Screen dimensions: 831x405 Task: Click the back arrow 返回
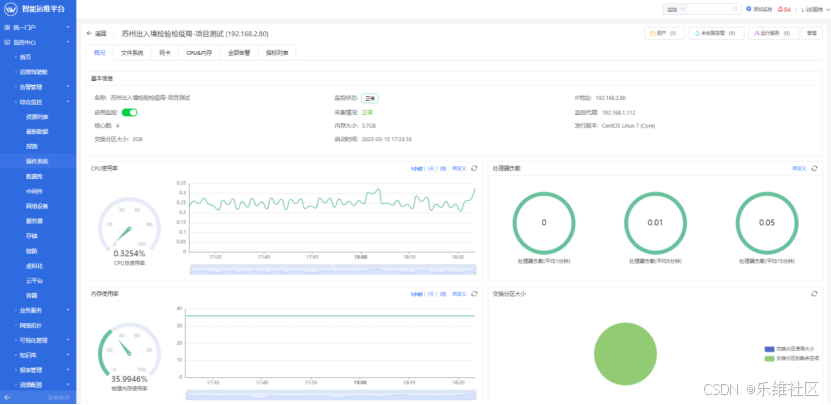96,33
